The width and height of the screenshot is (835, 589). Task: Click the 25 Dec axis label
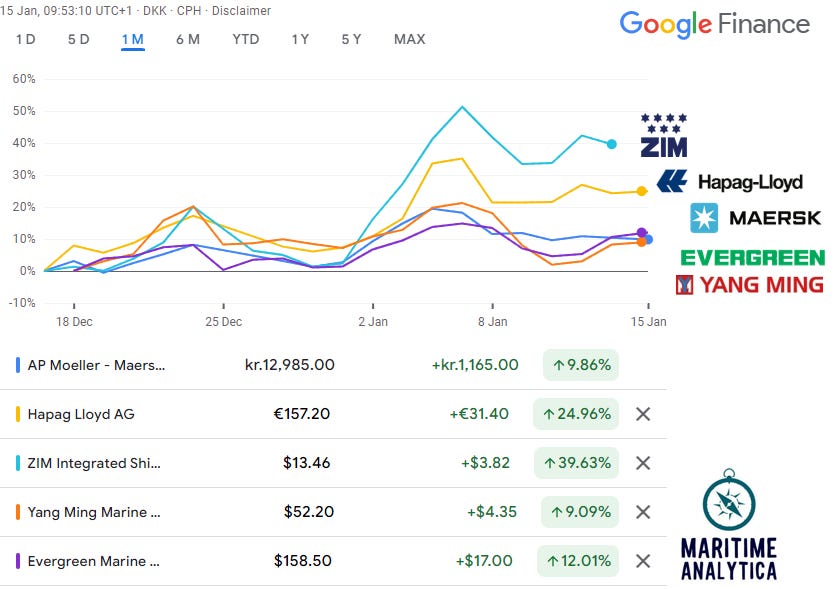coord(224,322)
